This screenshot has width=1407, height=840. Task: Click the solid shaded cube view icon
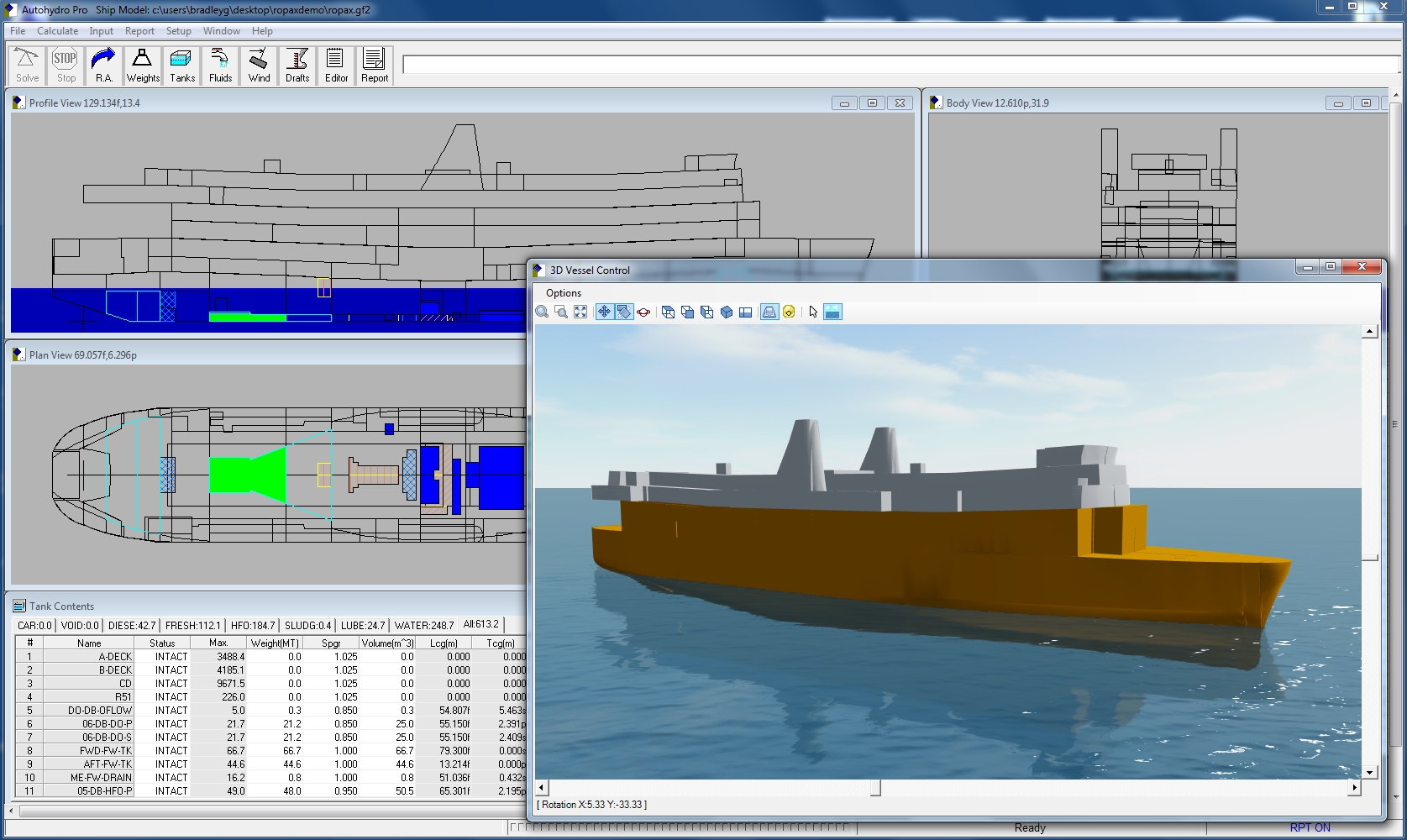coord(727,312)
